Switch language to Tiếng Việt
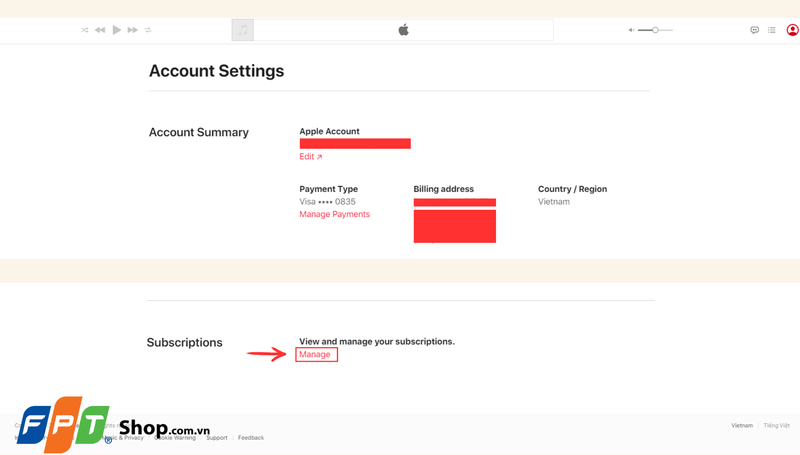Image resolution: width=800 pixels, height=455 pixels. 777,426
